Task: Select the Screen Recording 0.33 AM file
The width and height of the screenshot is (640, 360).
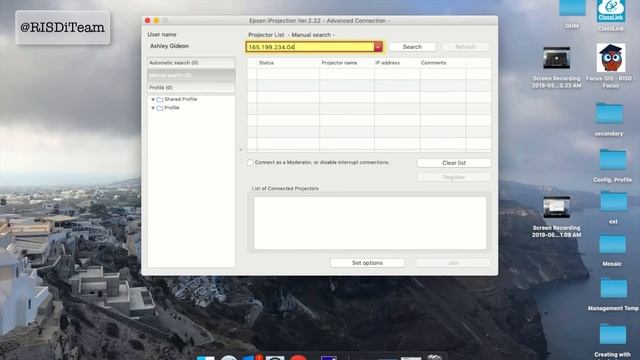Action: click(556, 58)
